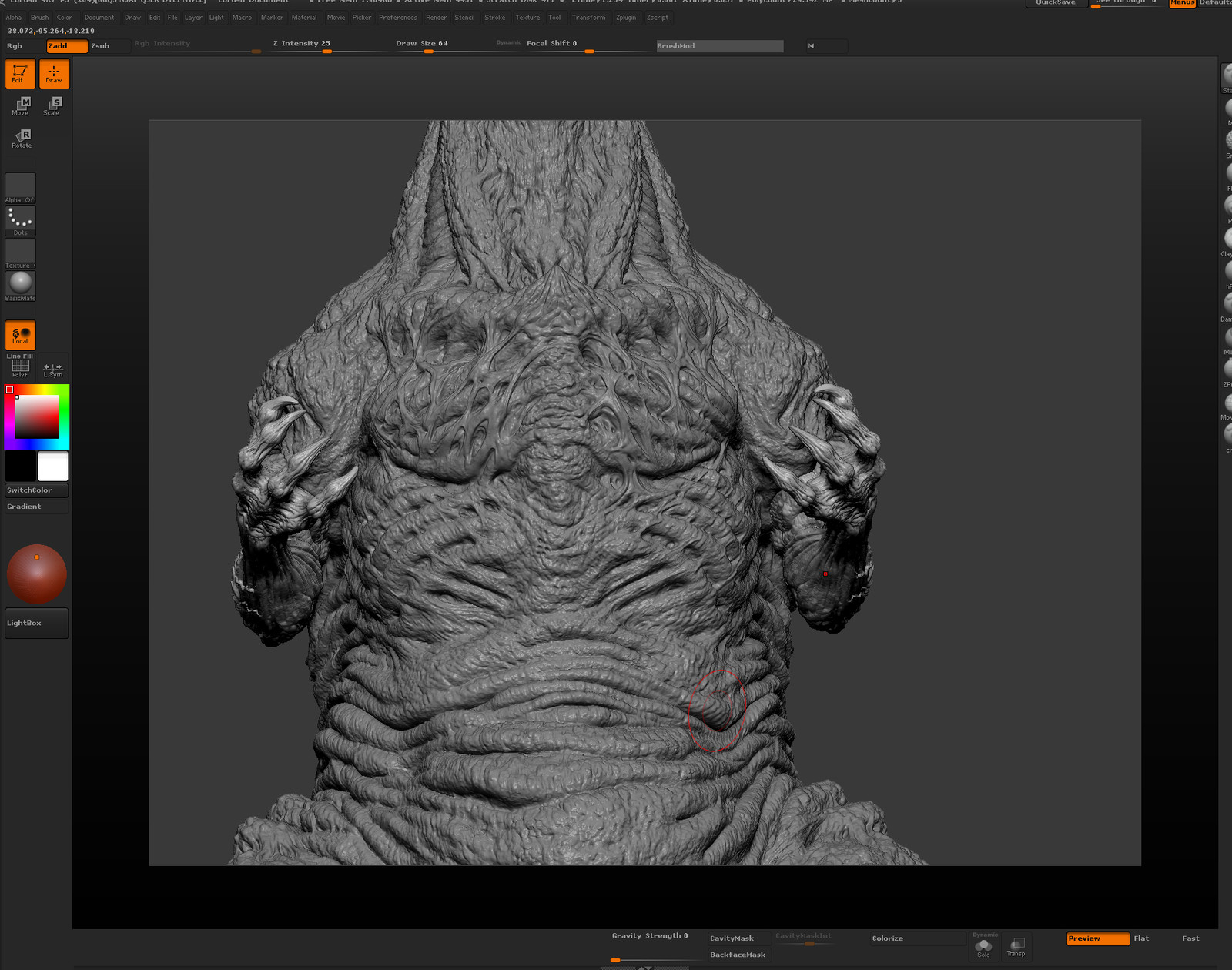Toggle Zadd sculpt mode
The width and height of the screenshot is (1232, 970).
(x=66, y=46)
